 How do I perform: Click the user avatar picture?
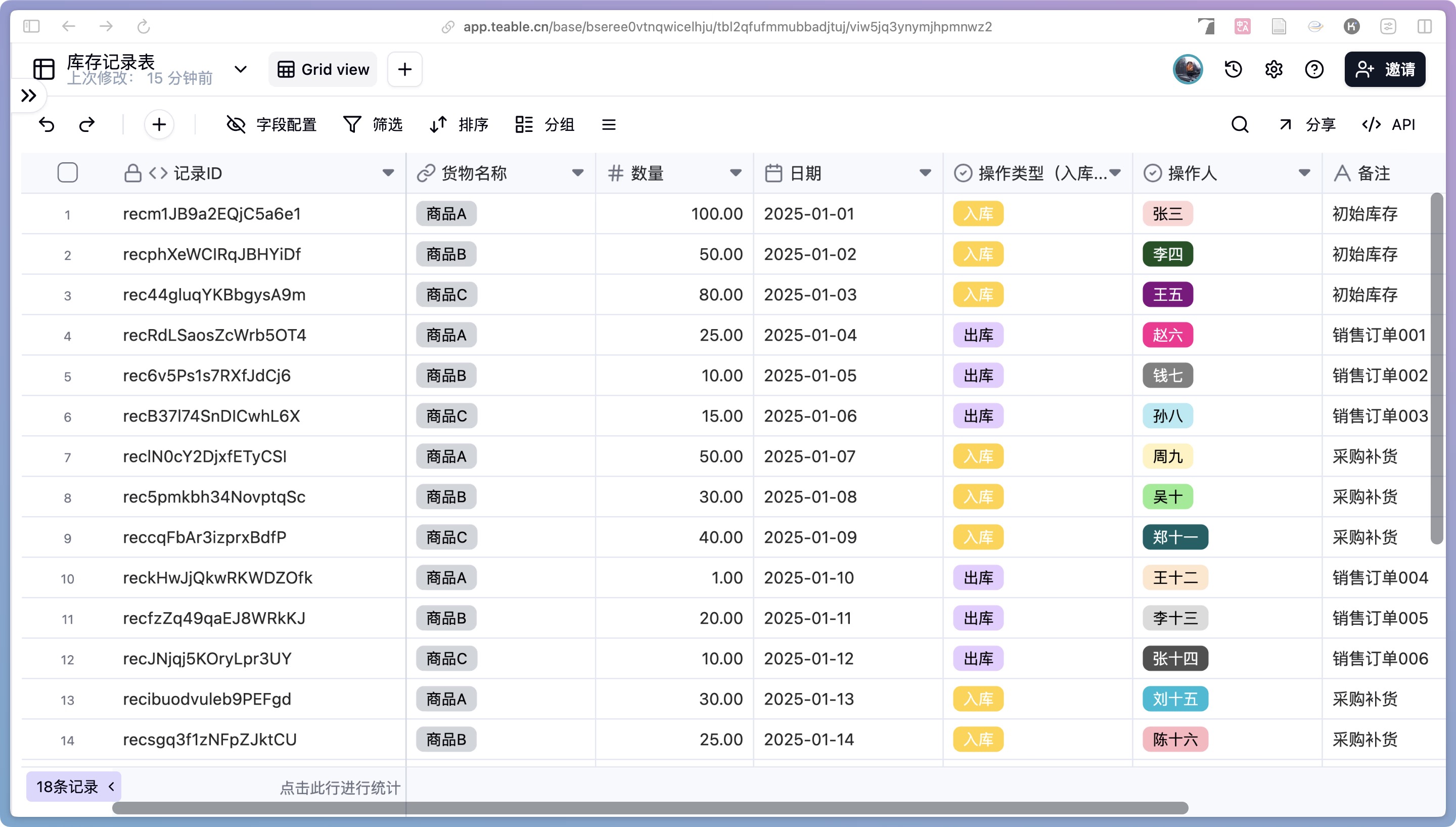point(1188,69)
